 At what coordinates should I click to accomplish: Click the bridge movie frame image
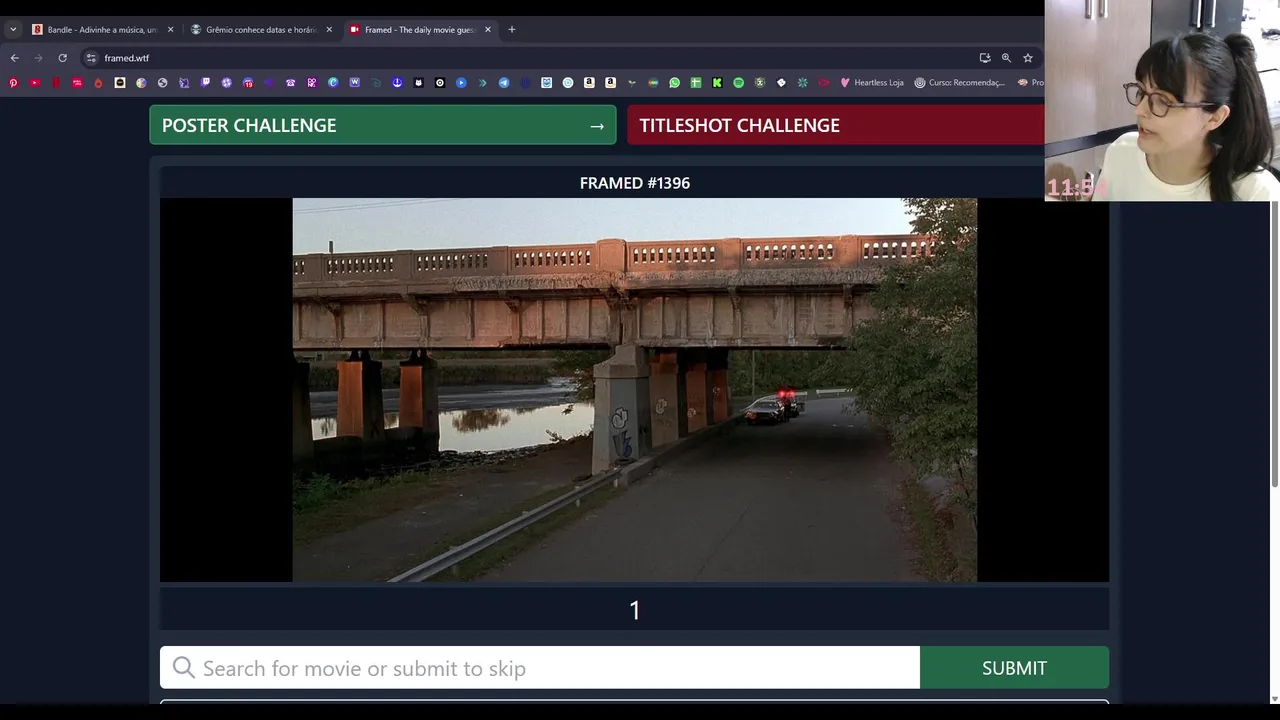pos(634,390)
